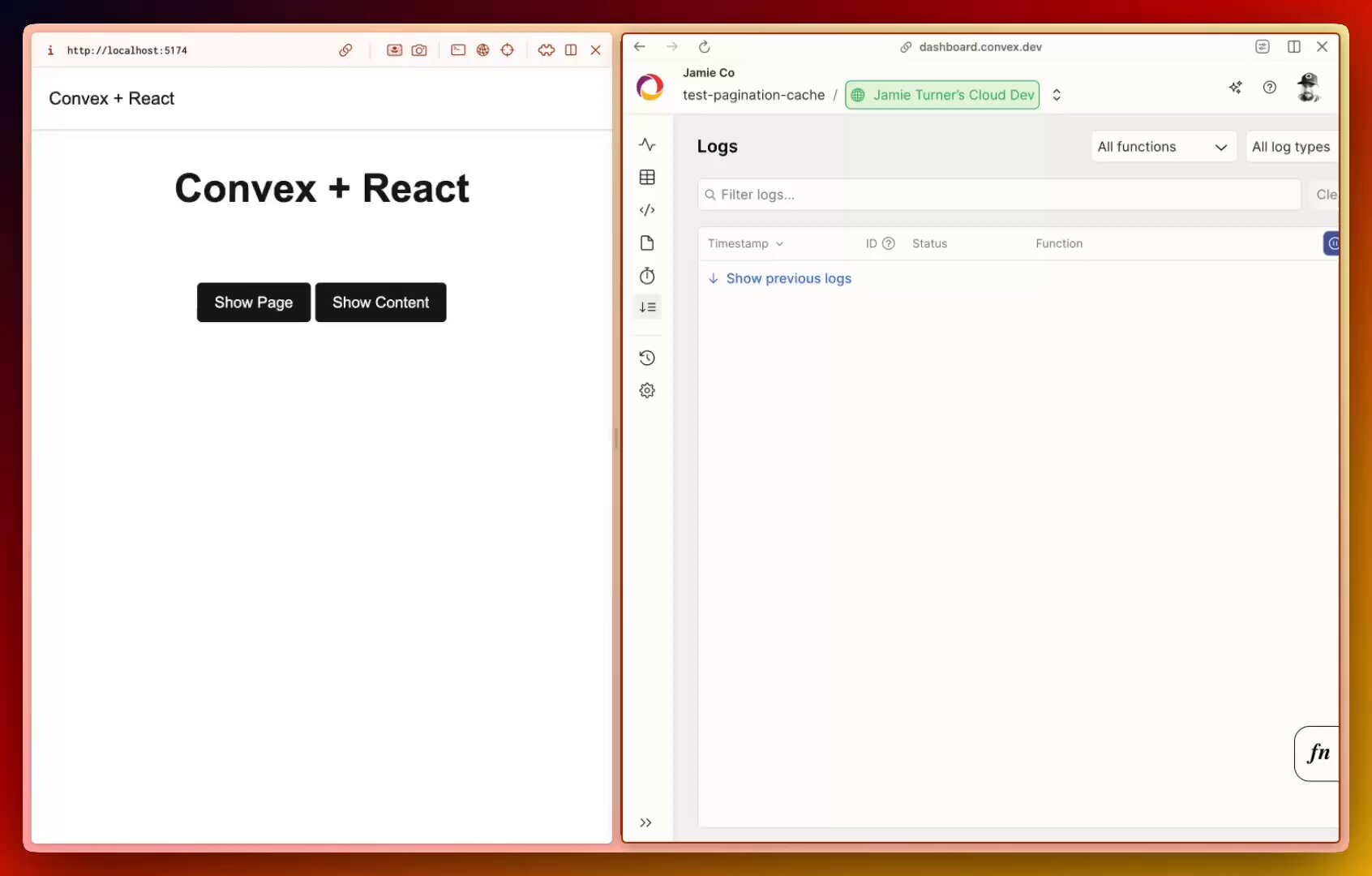1372x876 pixels.
Task: Click Show previous logs link
Action: (x=780, y=278)
